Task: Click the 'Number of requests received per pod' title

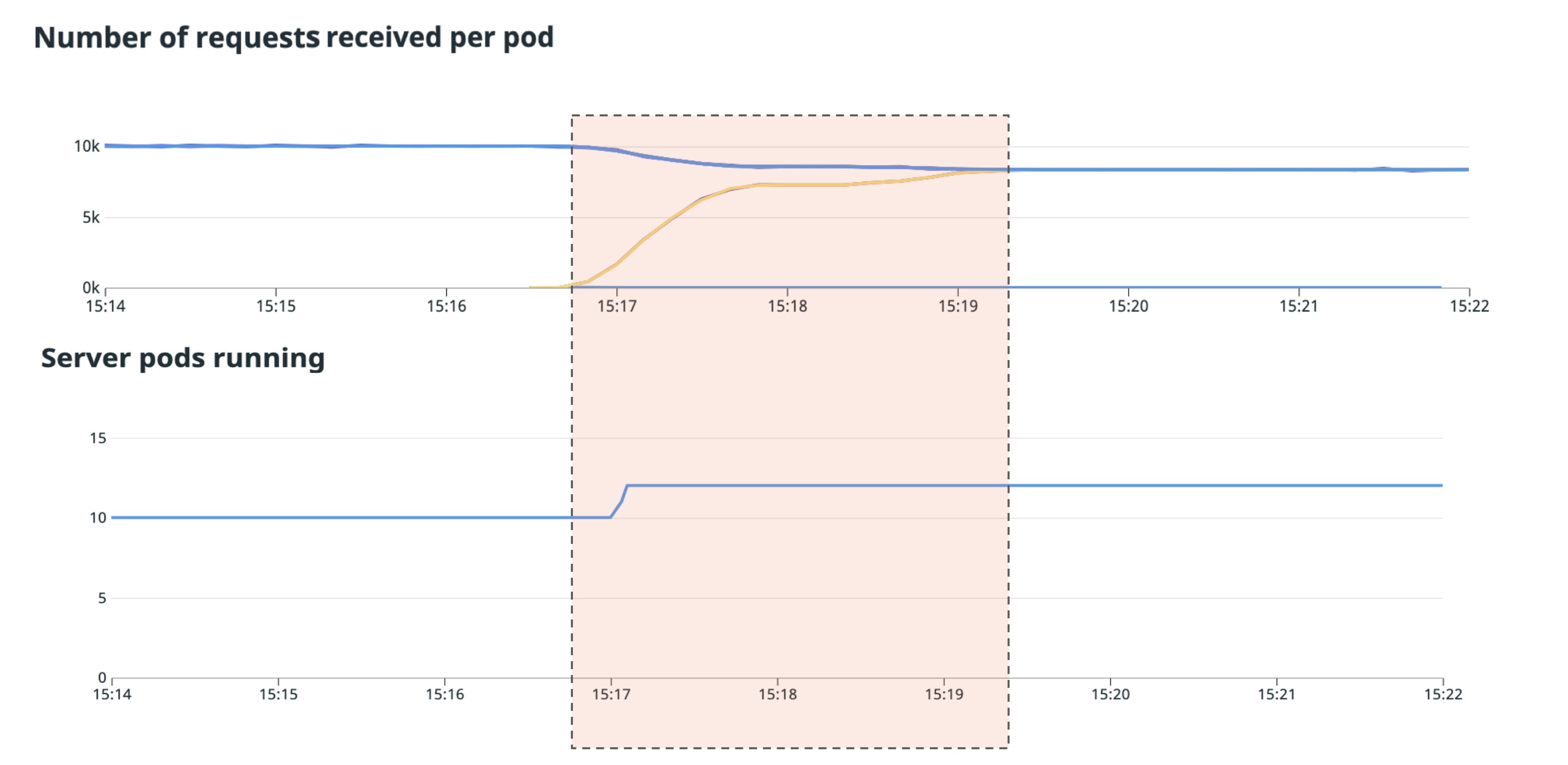Action: 293,38
